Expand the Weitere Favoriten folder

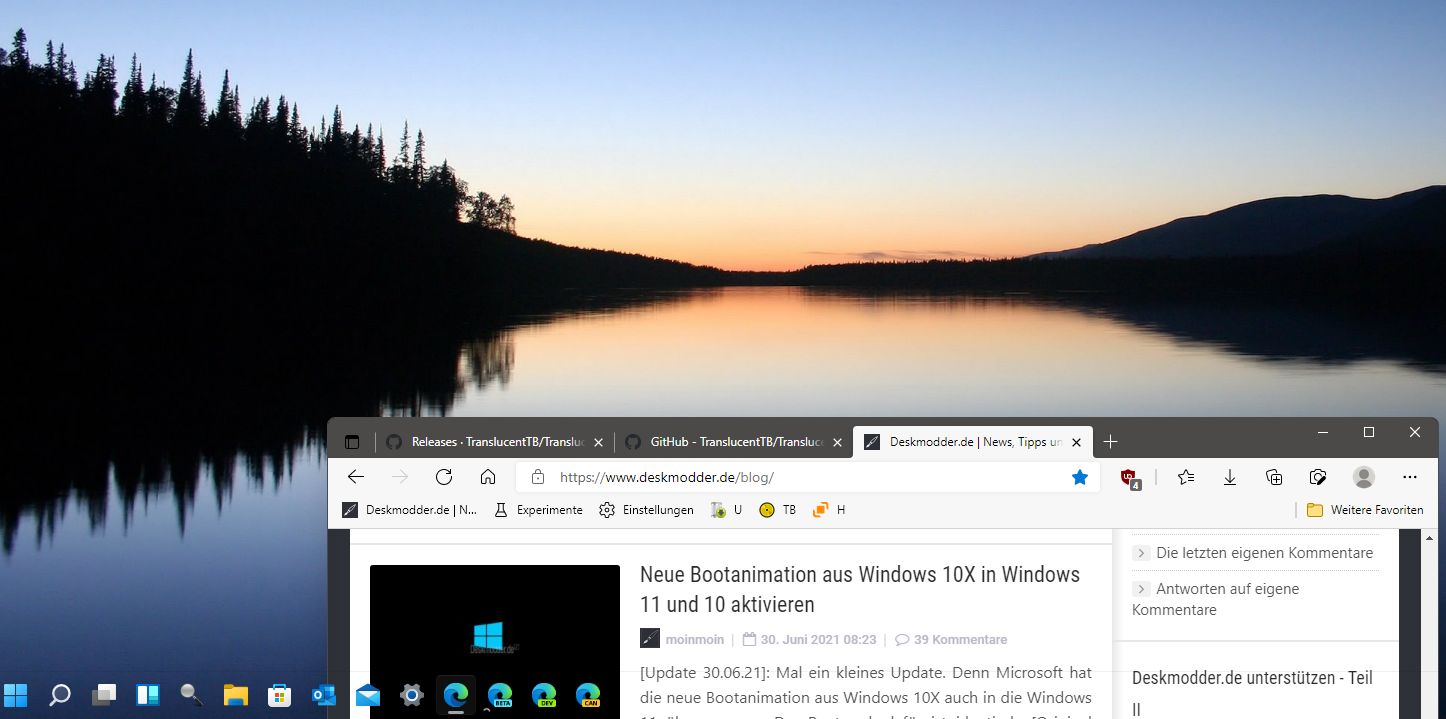1364,510
